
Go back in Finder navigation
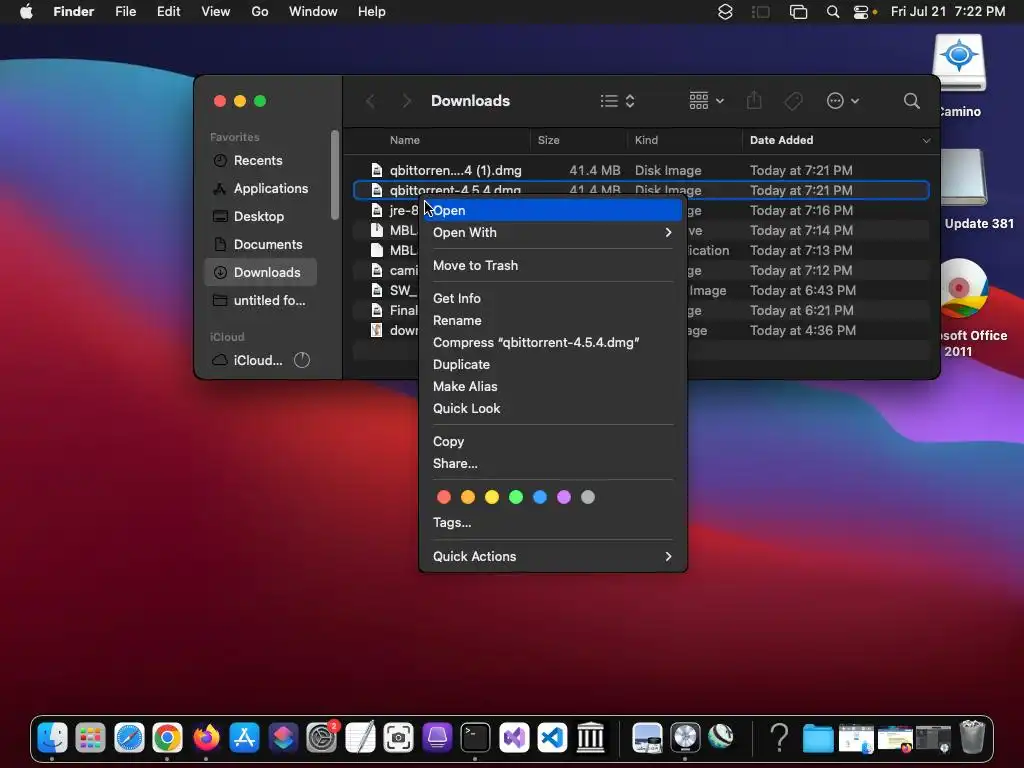[370, 101]
